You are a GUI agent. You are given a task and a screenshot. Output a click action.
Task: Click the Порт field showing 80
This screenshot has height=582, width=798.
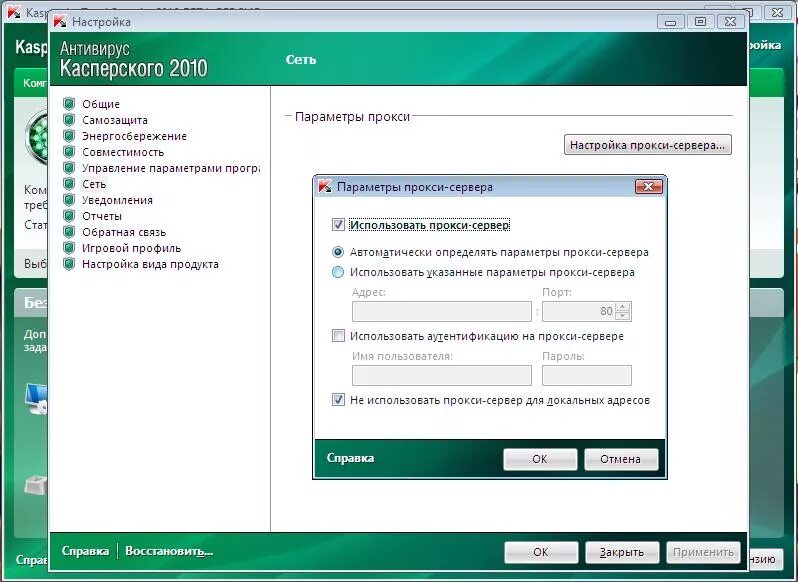(579, 311)
